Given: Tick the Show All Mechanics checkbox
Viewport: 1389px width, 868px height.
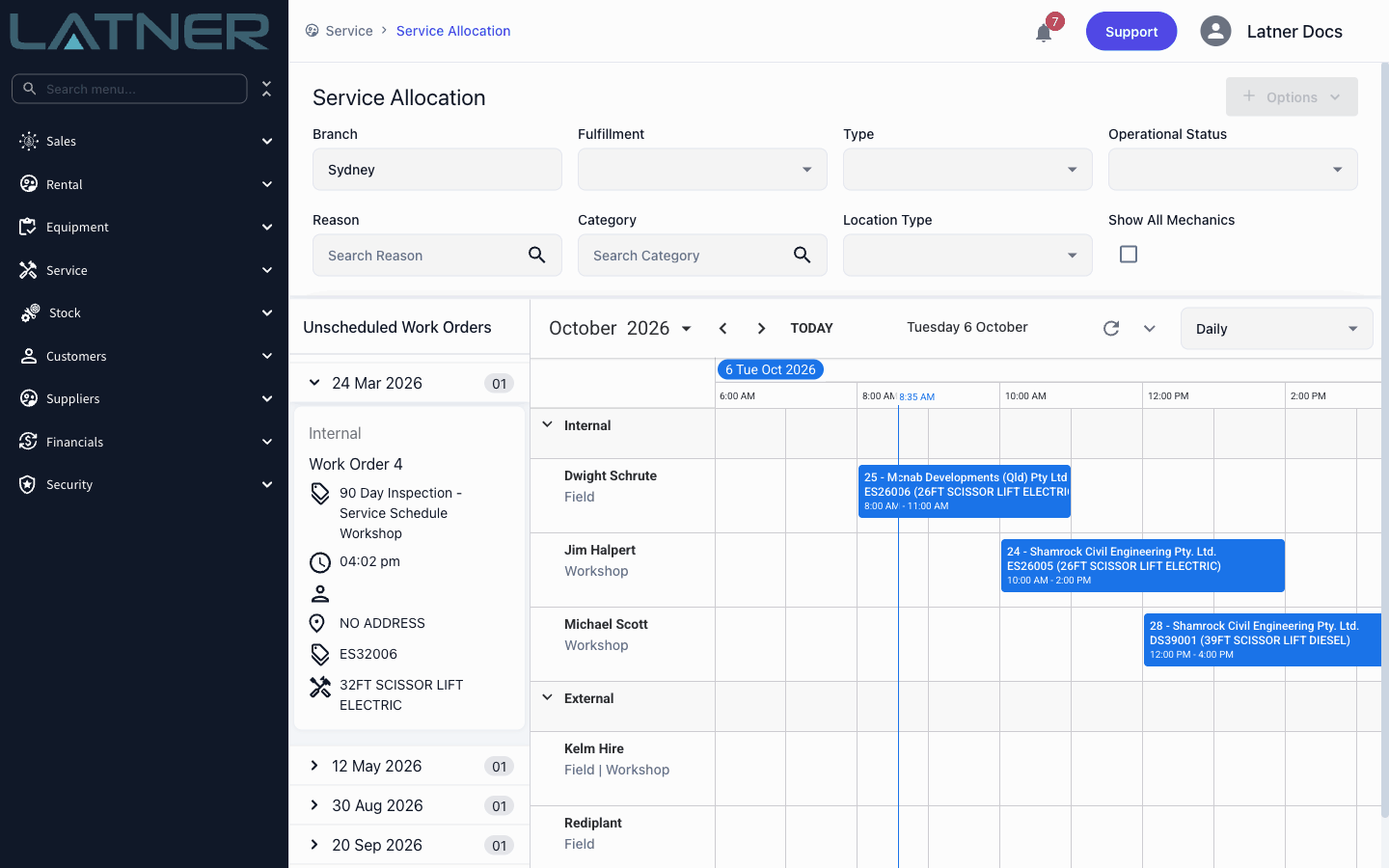Looking at the screenshot, I should [x=1129, y=254].
